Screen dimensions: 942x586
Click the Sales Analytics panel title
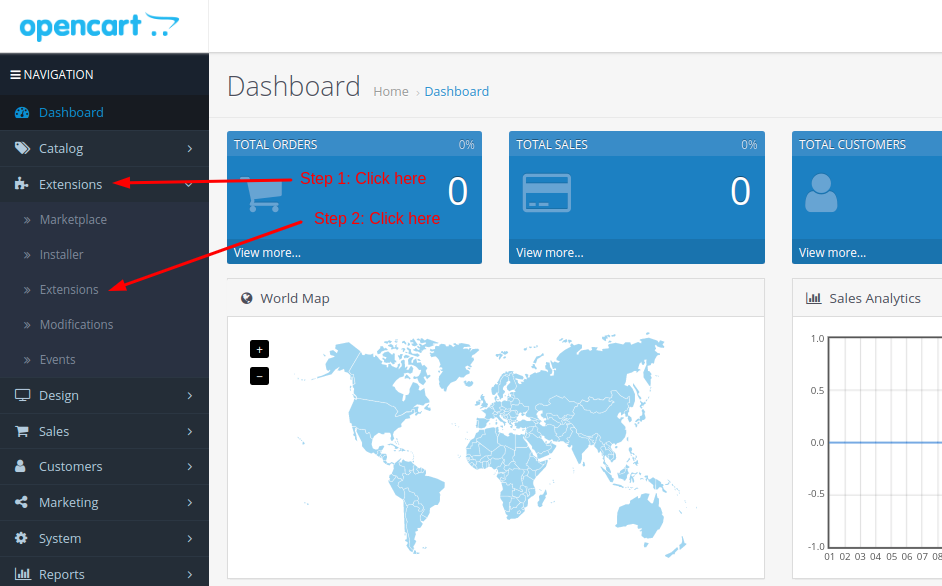pos(875,298)
